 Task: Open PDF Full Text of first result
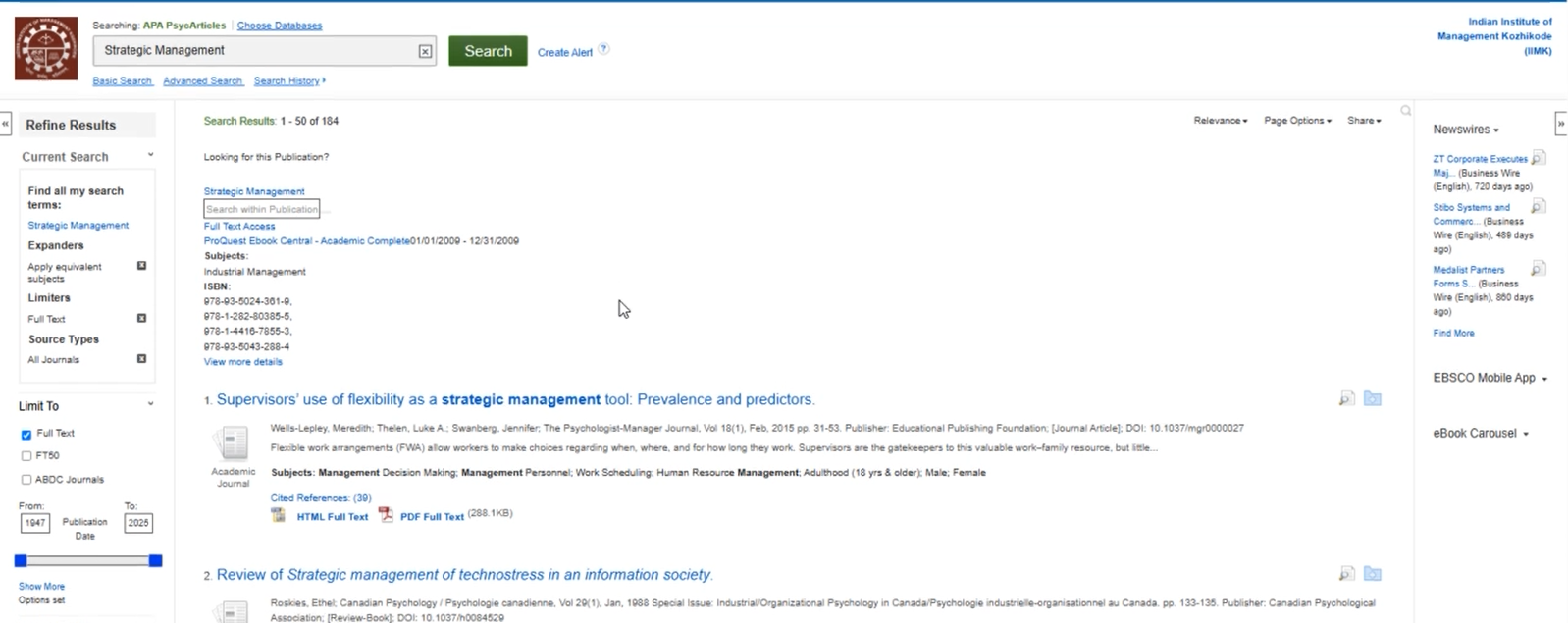point(431,516)
